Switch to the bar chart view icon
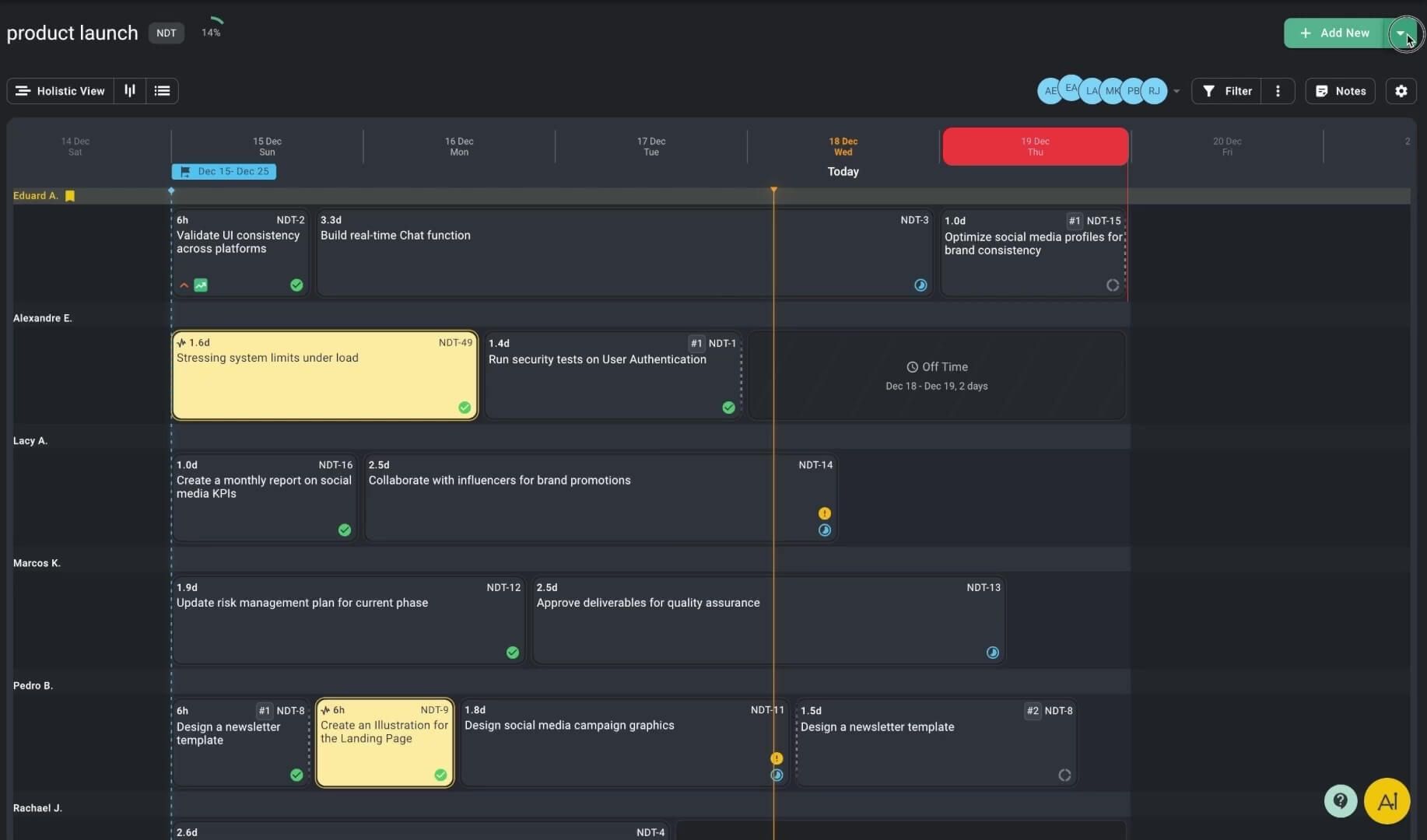The image size is (1427, 840). pos(130,91)
